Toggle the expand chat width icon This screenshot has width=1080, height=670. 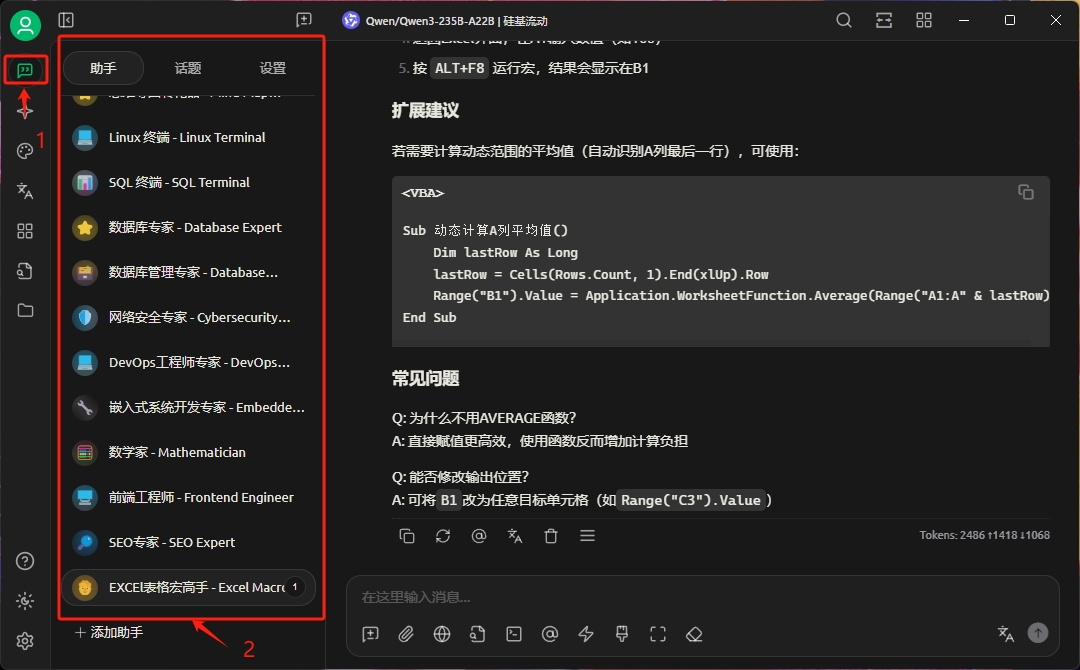884,20
